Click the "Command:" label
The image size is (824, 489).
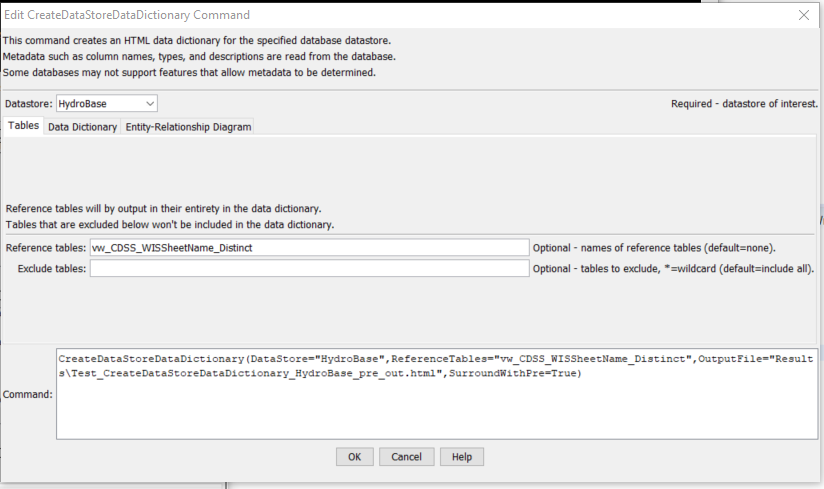point(28,394)
